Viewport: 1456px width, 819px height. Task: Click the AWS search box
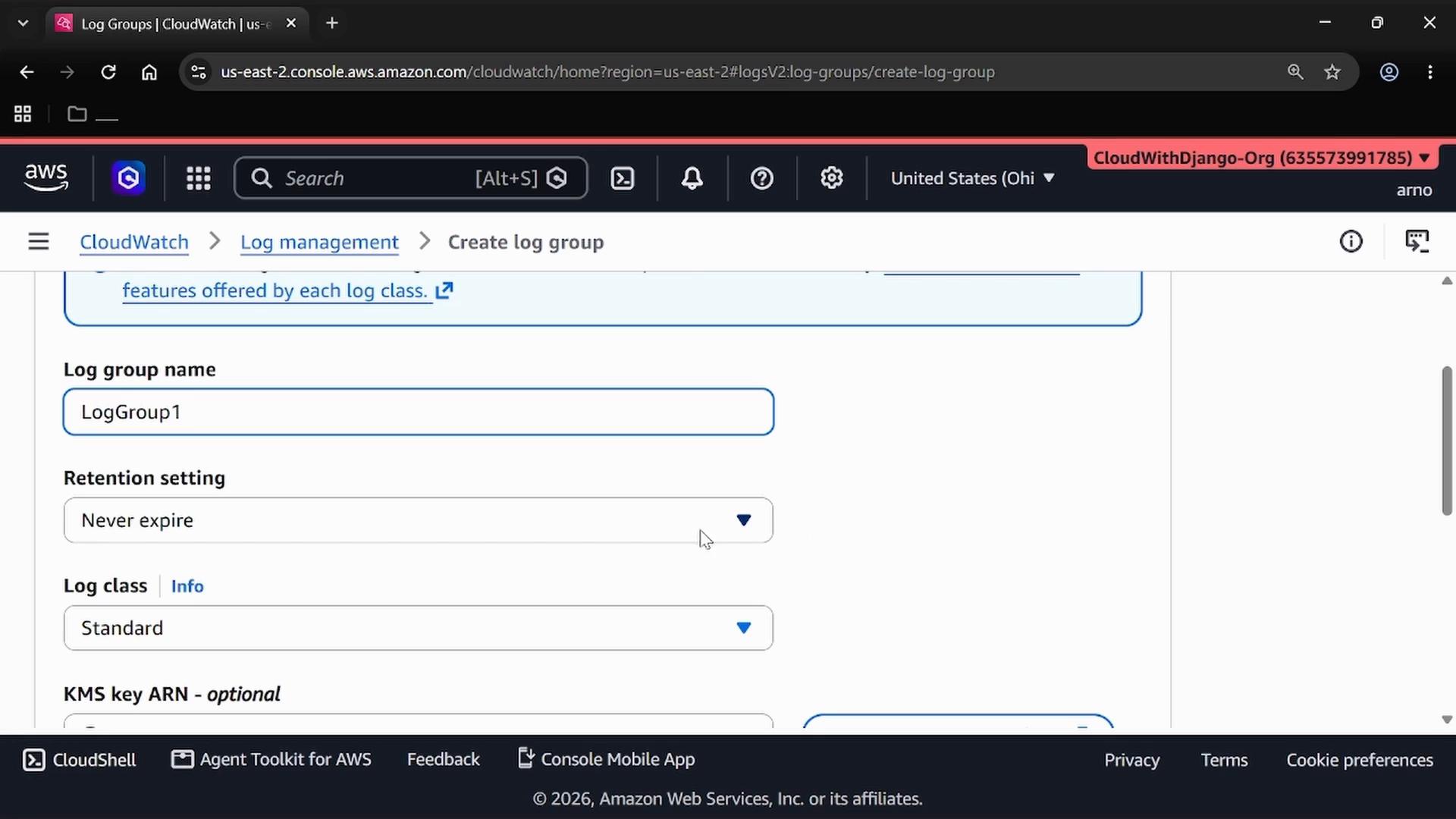click(411, 178)
